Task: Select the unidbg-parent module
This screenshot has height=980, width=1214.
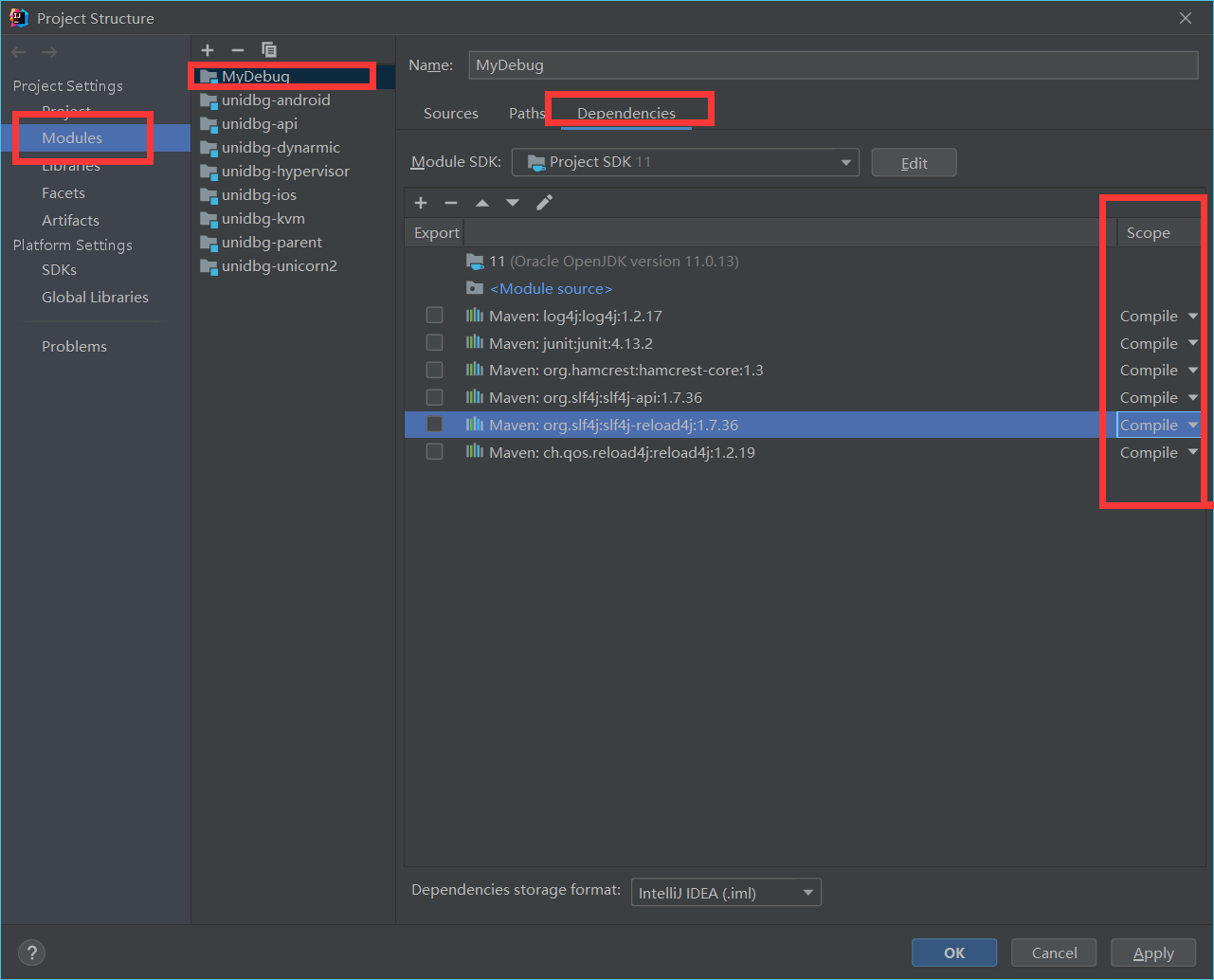Action: click(x=293, y=243)
